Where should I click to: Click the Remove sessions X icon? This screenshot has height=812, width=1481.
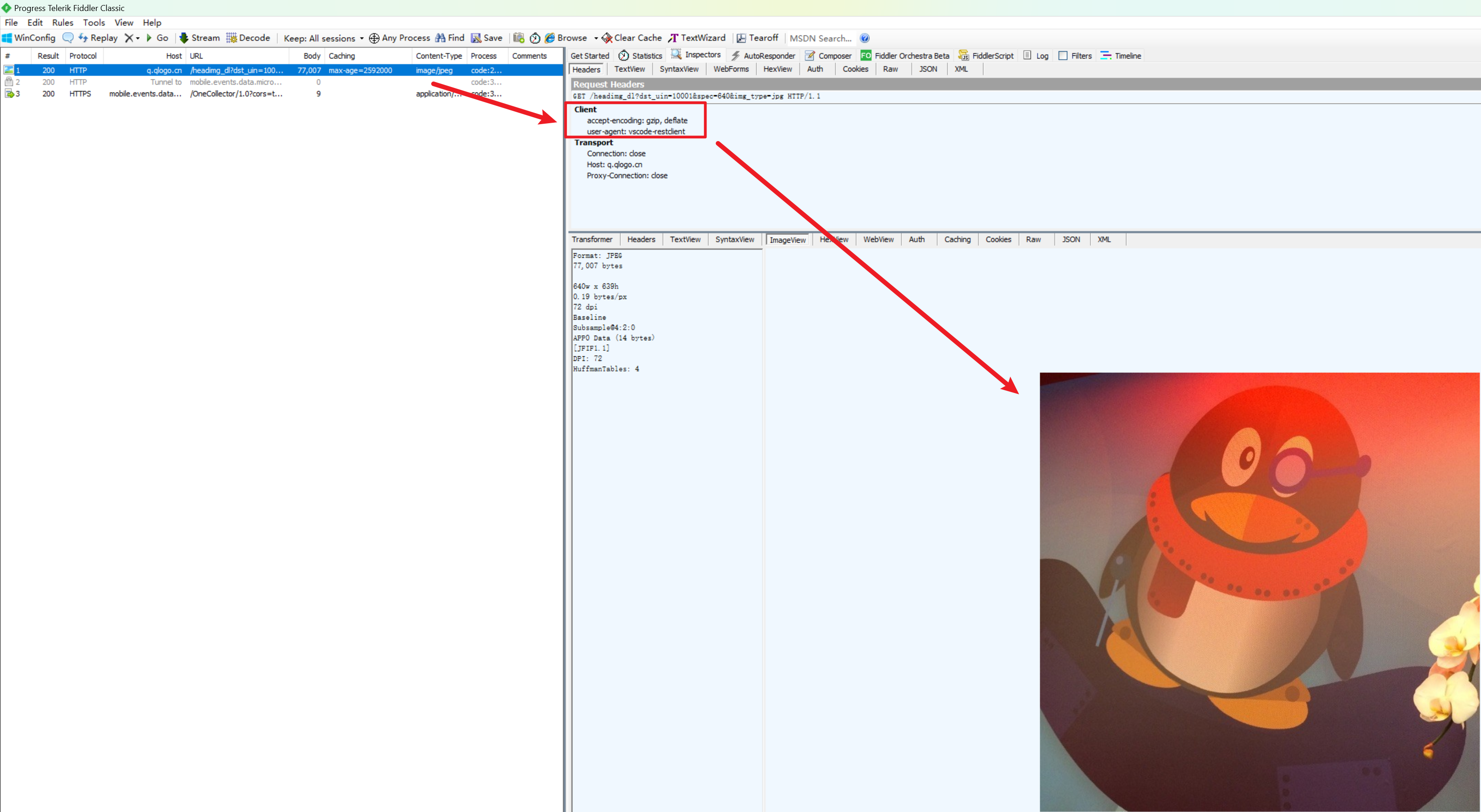click(x=129, y=38)
